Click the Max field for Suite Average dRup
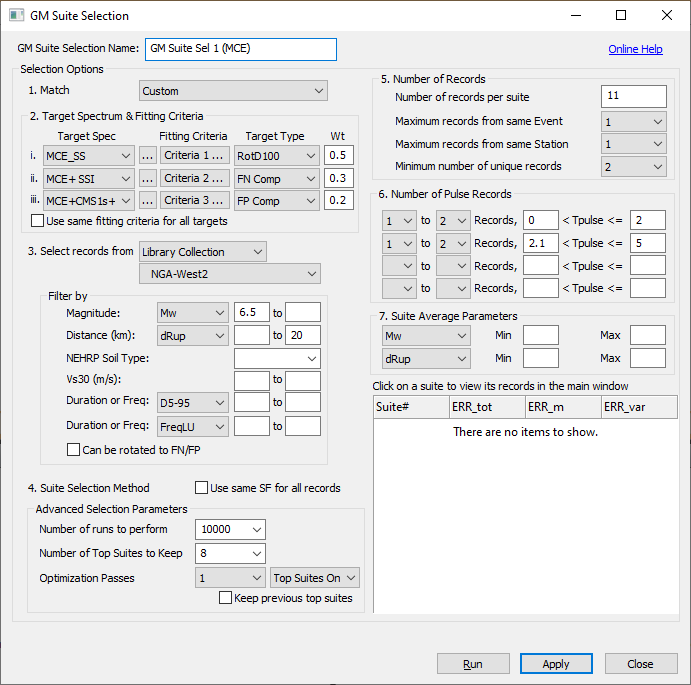 click(x=647, y=358)
